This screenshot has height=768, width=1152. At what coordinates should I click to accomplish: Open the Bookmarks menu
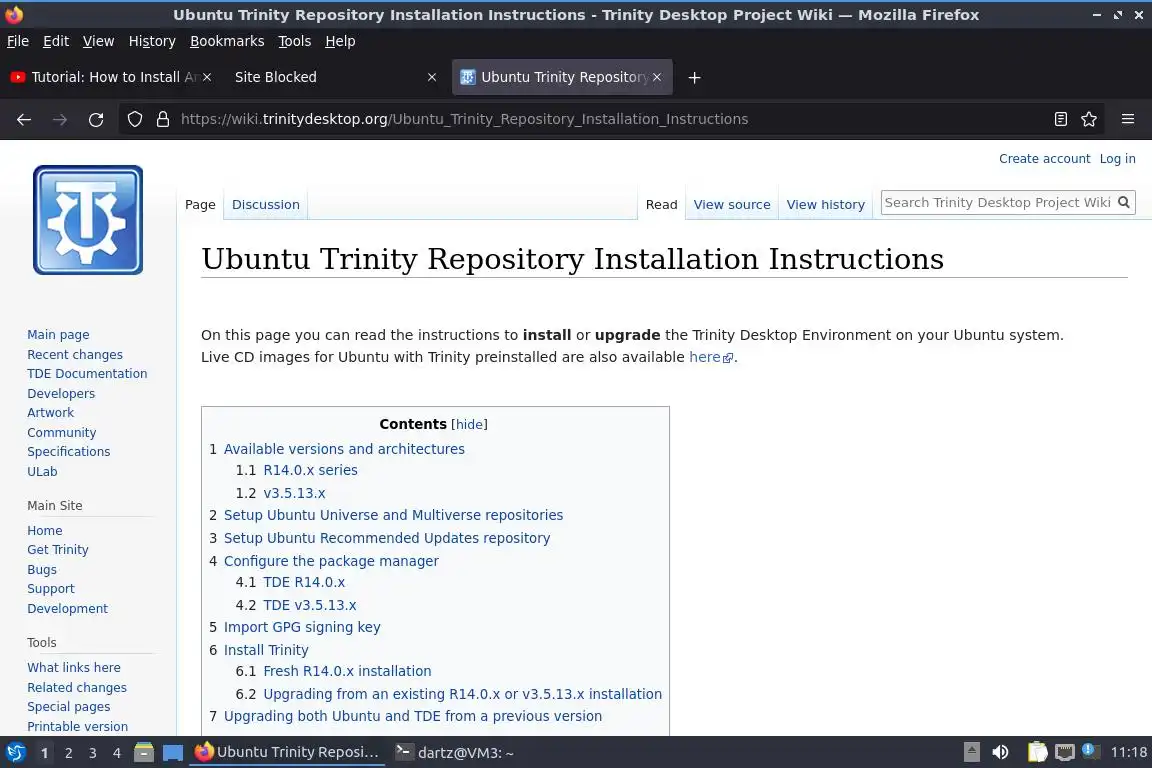(x=227, y=41)
